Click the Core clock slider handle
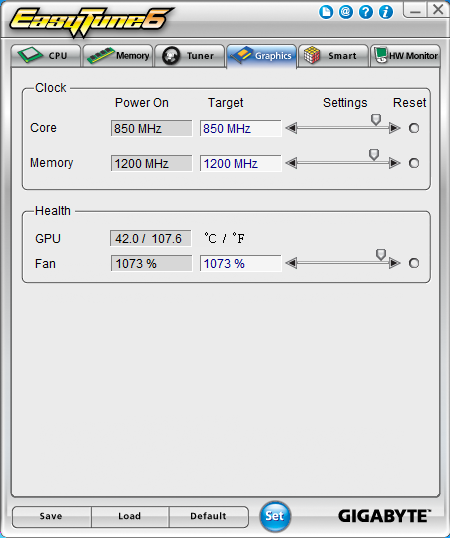The width and height of the screenshot is (450, 538). [x=376, y=120]
